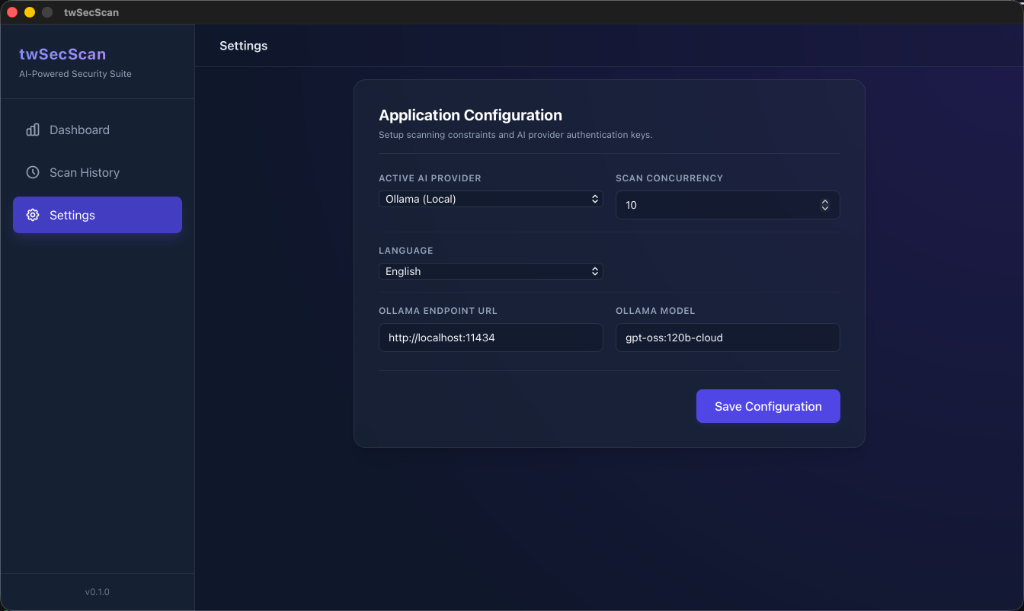Click the Settings page header title

(244, 46)
